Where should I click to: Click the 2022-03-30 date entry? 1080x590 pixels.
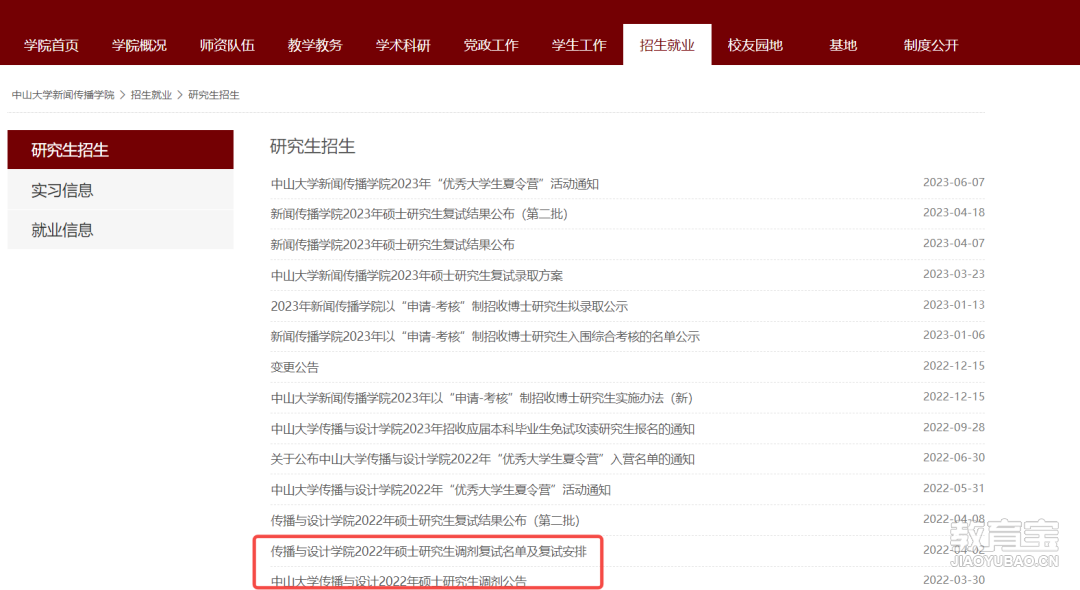(954, 580)
